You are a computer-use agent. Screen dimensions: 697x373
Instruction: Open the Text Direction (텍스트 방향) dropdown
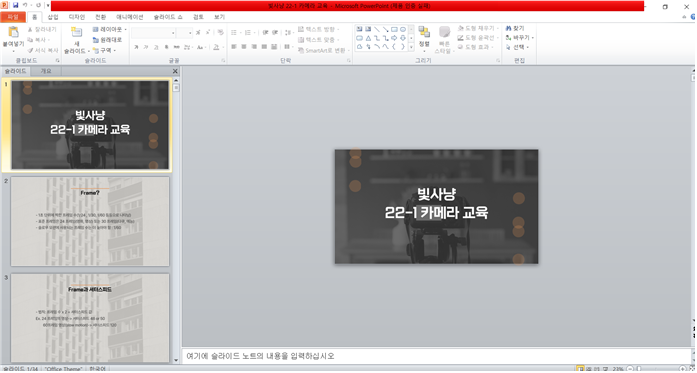pos(319,29)
